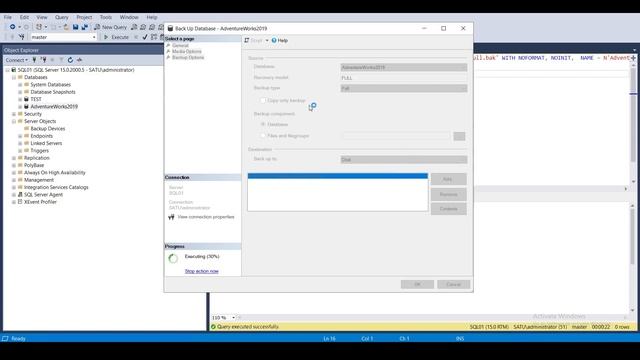The image size is (640, 360).
Task: Click the Contents button
Action: [x=448, y=209]
